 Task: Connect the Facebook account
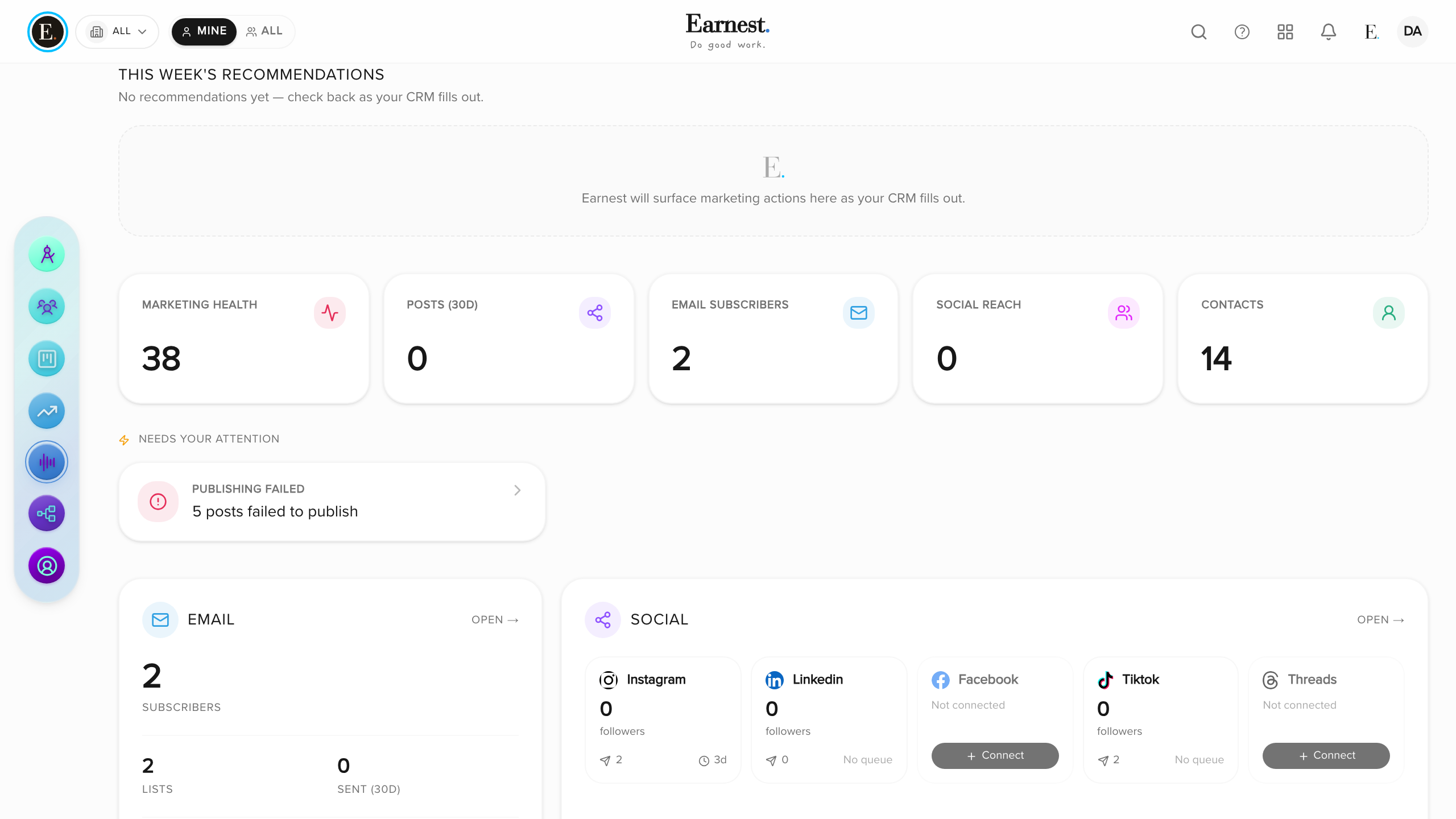995,755
